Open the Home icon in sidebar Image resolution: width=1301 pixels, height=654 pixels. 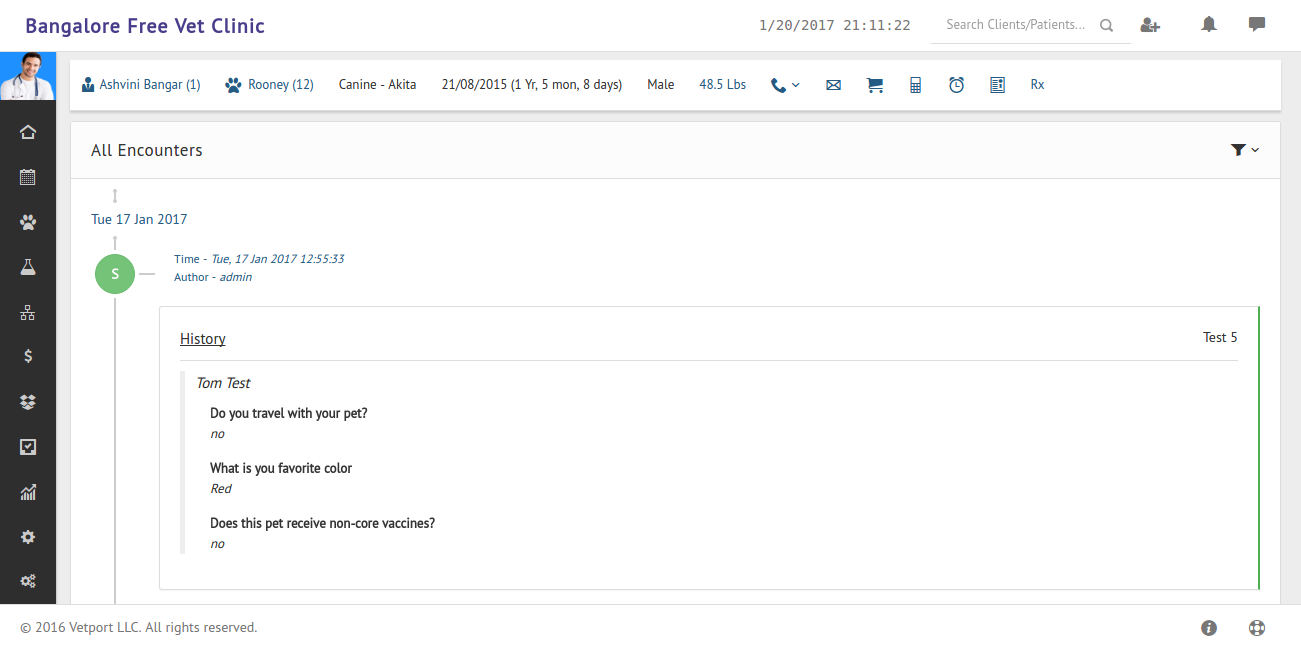pyautogui.click(x=28, y=132)
